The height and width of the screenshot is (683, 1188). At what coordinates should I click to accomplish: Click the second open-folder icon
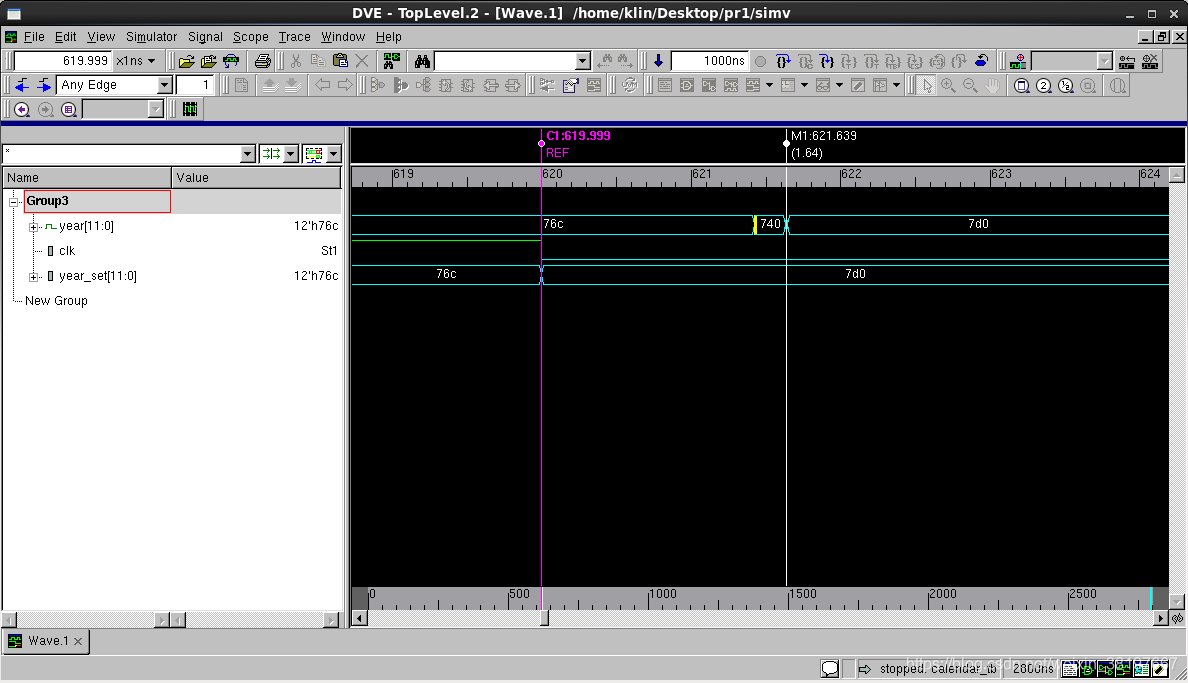point(208,61)
